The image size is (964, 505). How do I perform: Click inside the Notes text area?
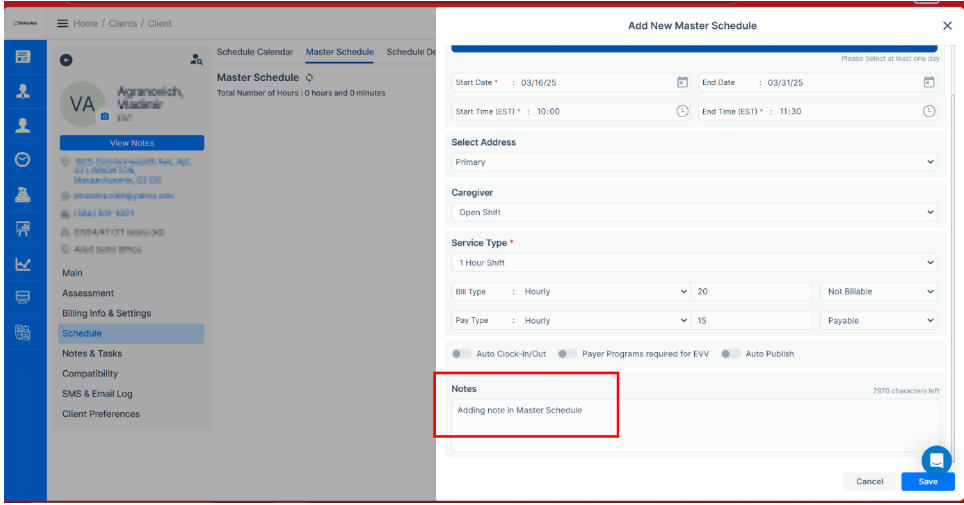point(695,425)
